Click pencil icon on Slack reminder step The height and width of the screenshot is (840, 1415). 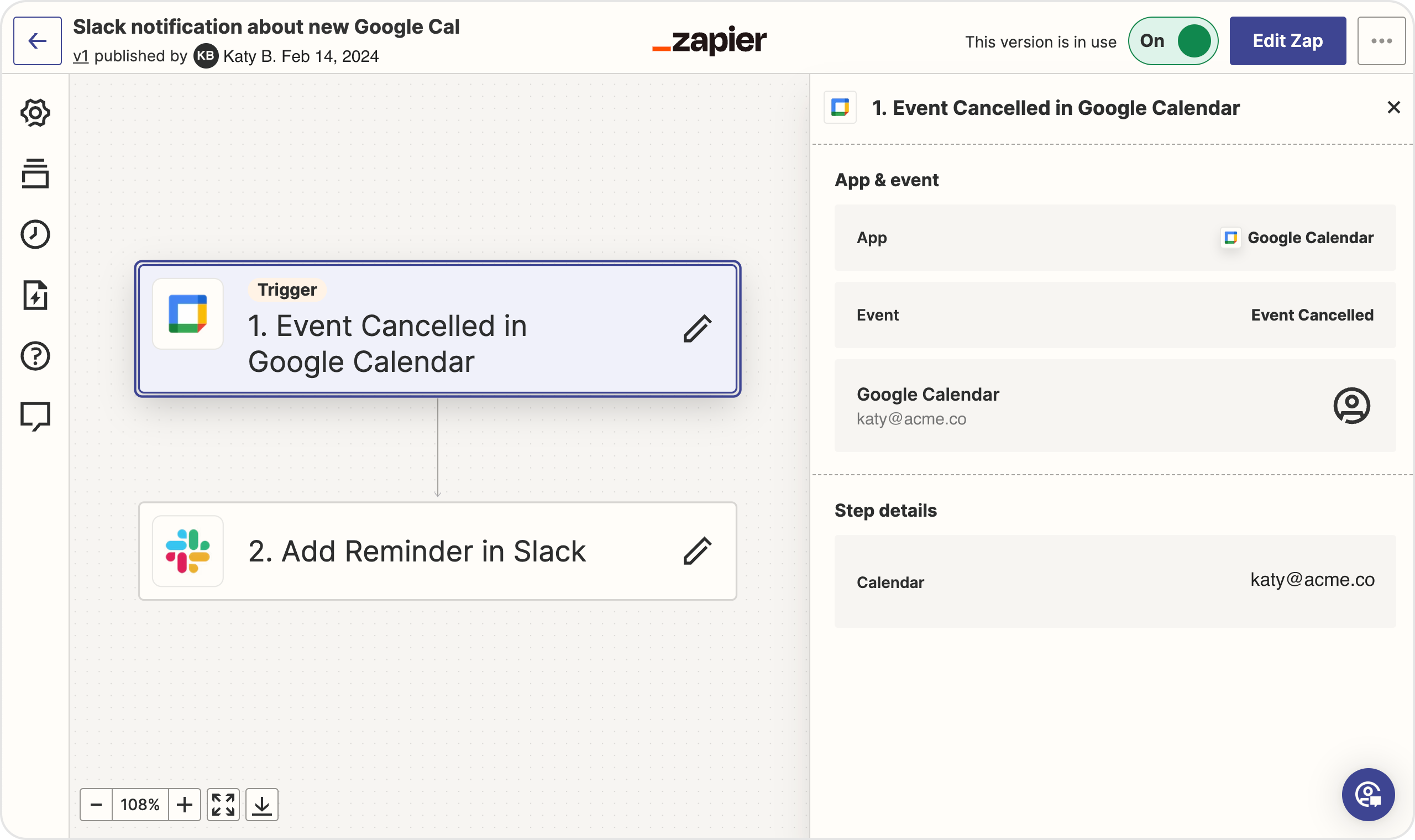[697, 551]
